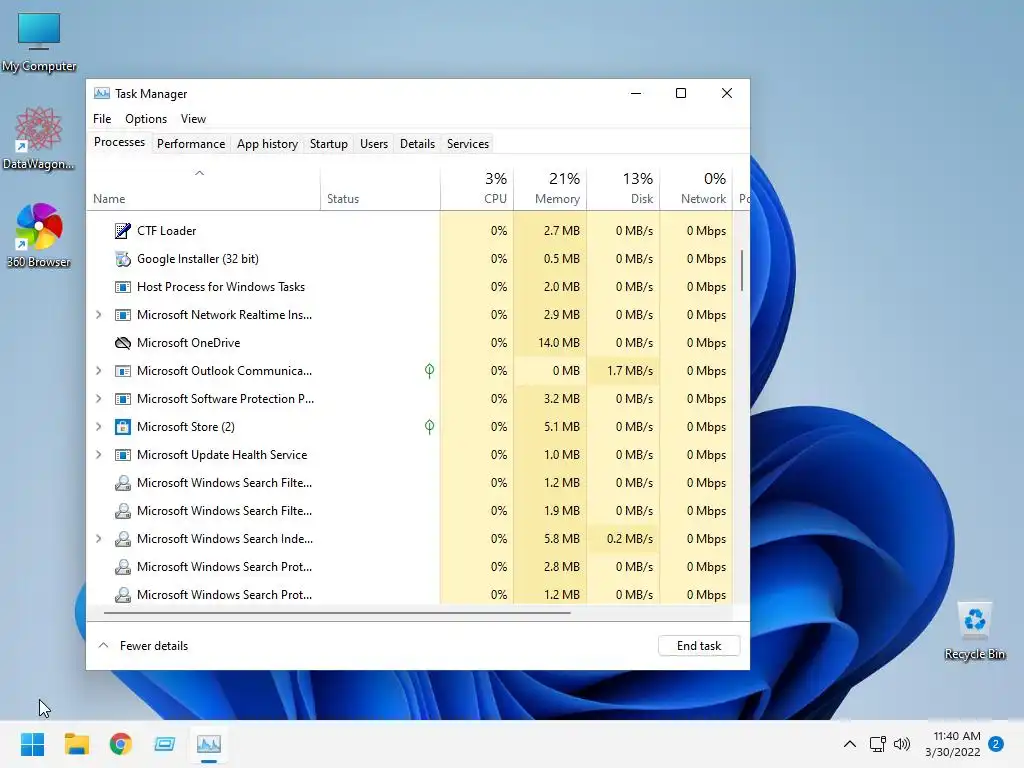Select the CTF Loader process icon
This screenshot has width=1024, height=768.
(123, 231)
